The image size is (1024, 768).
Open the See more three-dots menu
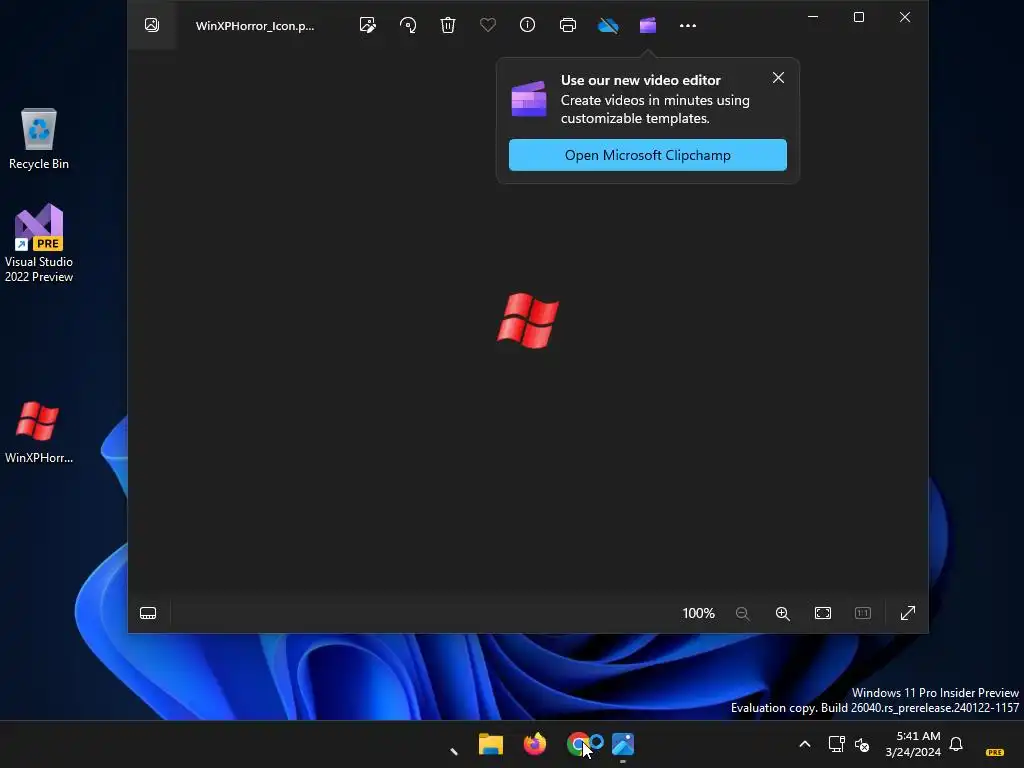pyautogui.click(x=688, y=25)
